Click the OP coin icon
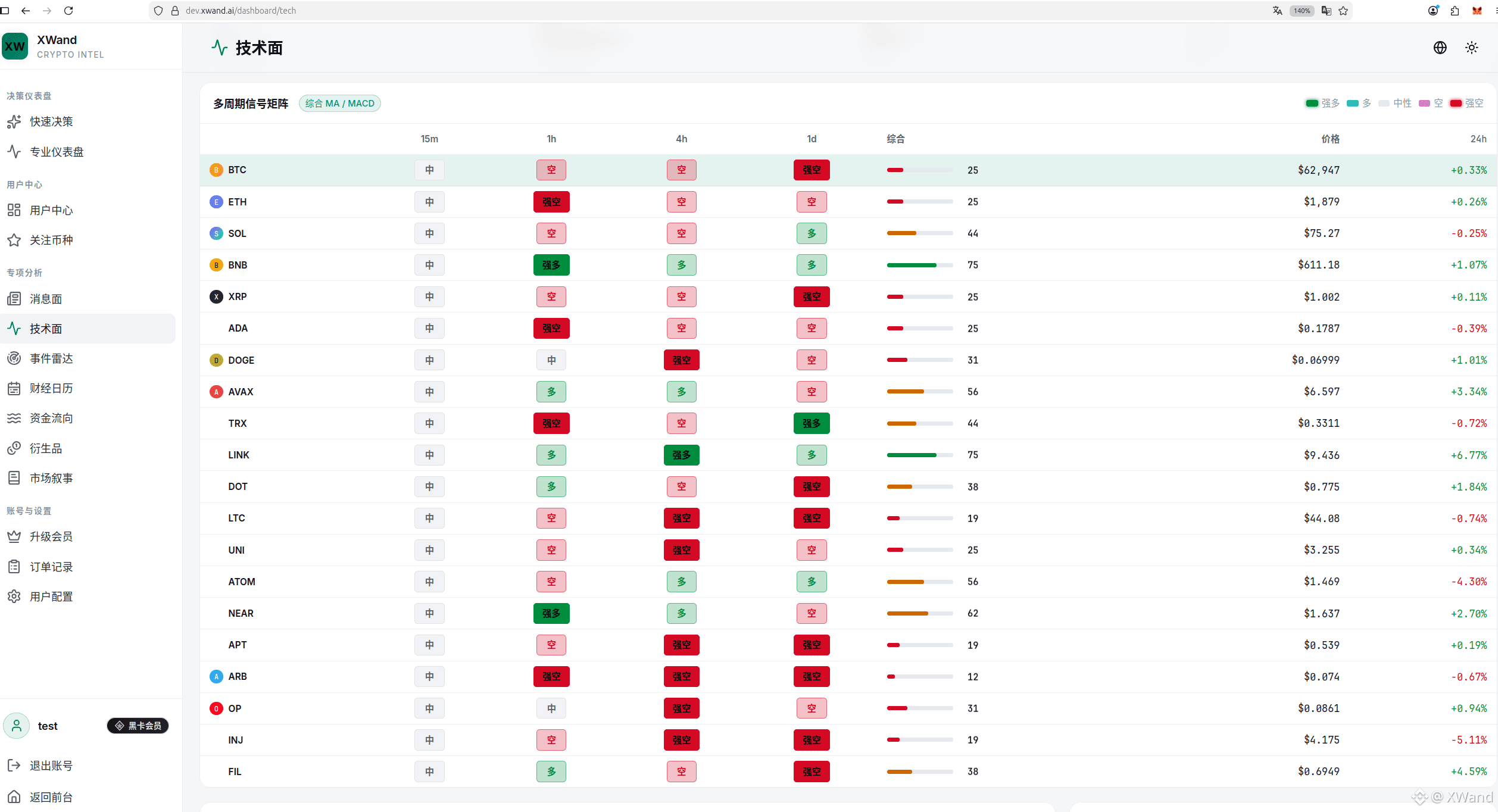The width and height of the screenshot is (1498, 812). [x=216, y=708]
